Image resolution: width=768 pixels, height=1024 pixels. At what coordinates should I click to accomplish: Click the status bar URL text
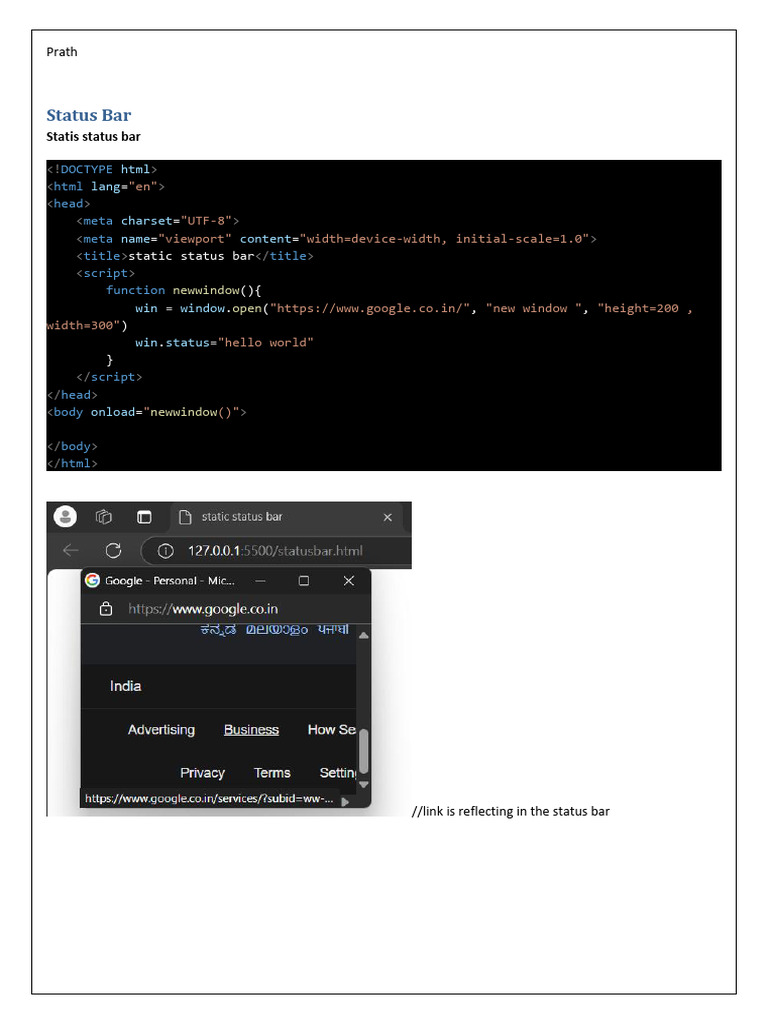[x=209, y=799]
